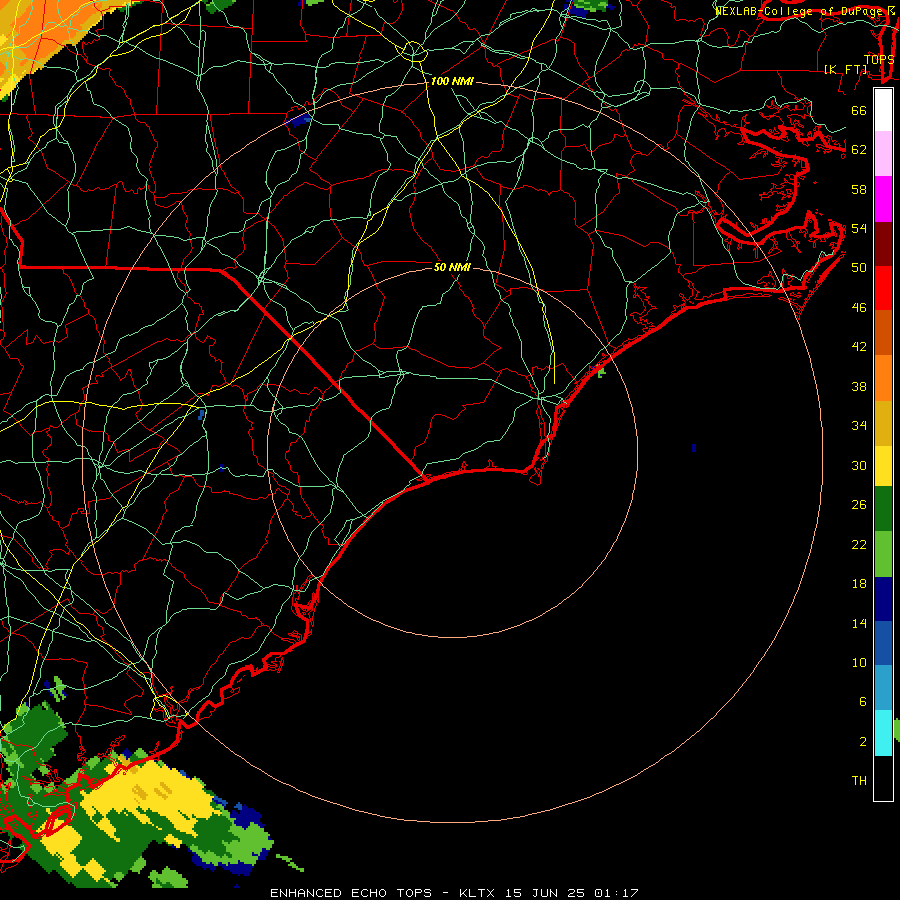The width and height of the screenshot is (900, 900).
Task: Click the '62' legend value
Action: point(859,150)
